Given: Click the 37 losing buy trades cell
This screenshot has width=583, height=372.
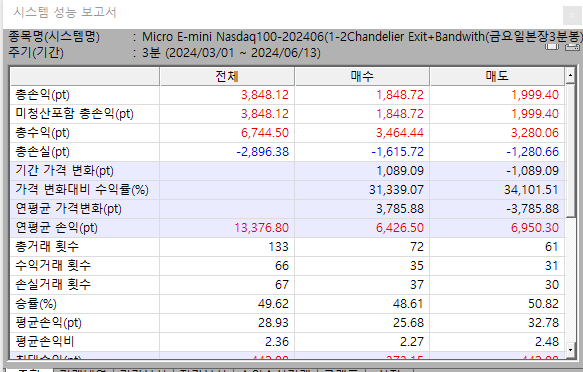Looking at the screenshot, I should [x=417, y=284].
